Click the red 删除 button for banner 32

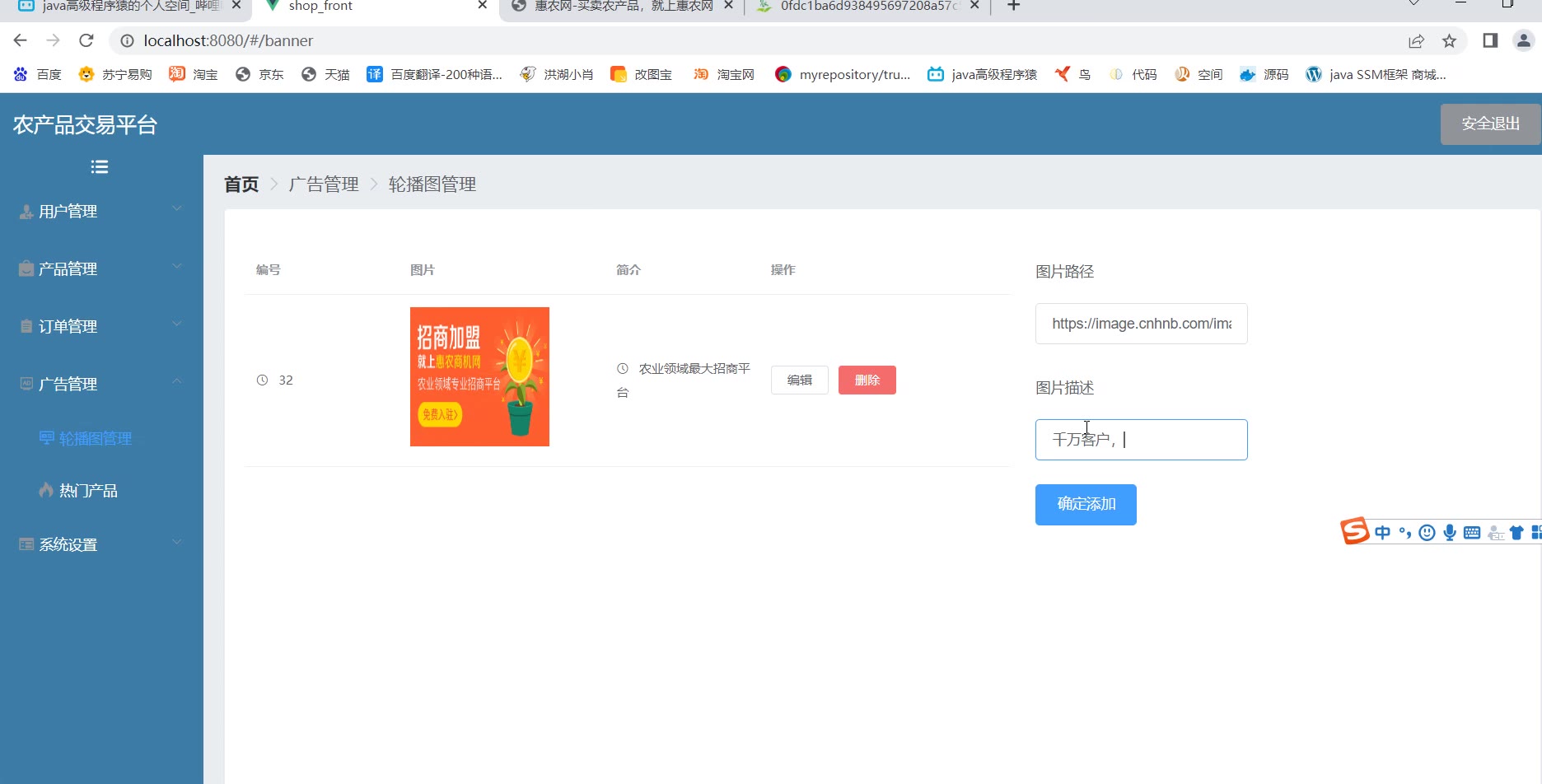click(x=867, y=380)
